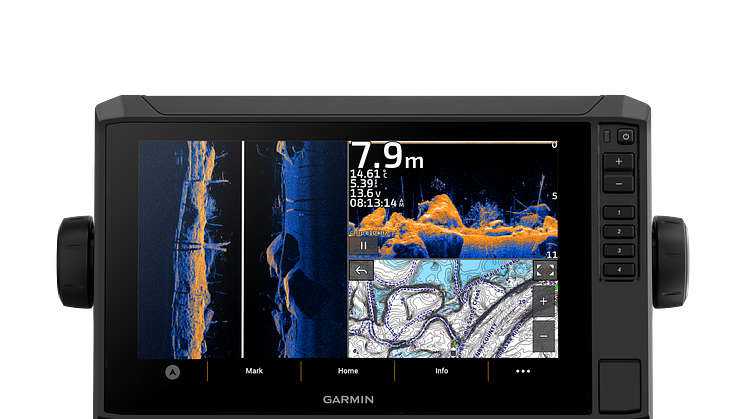The height and width of the screenshot is (419, 746).
Task: Select Mark in the bottom menu bar
Action: 254,371
